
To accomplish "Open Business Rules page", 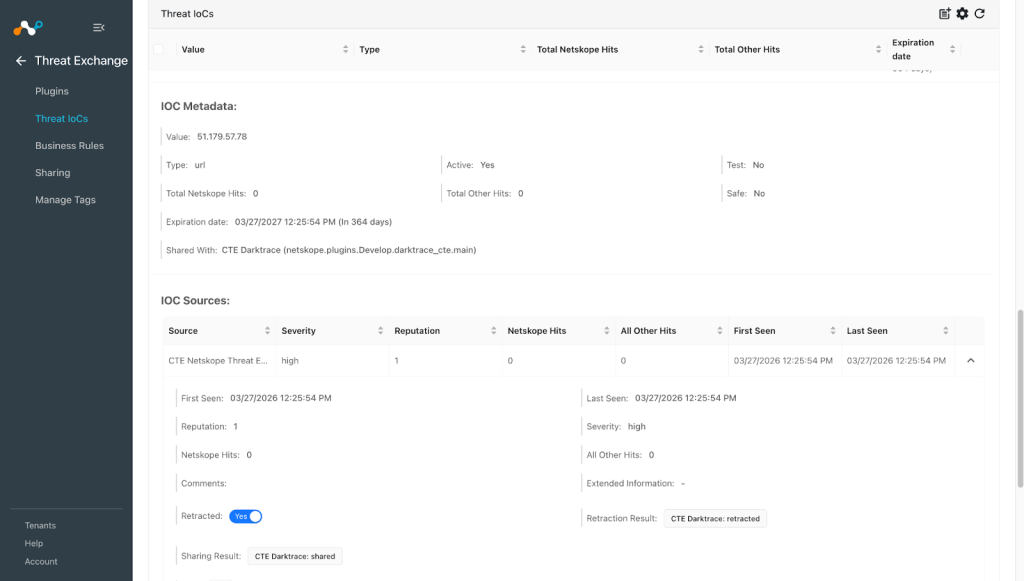I will point(69,146).
